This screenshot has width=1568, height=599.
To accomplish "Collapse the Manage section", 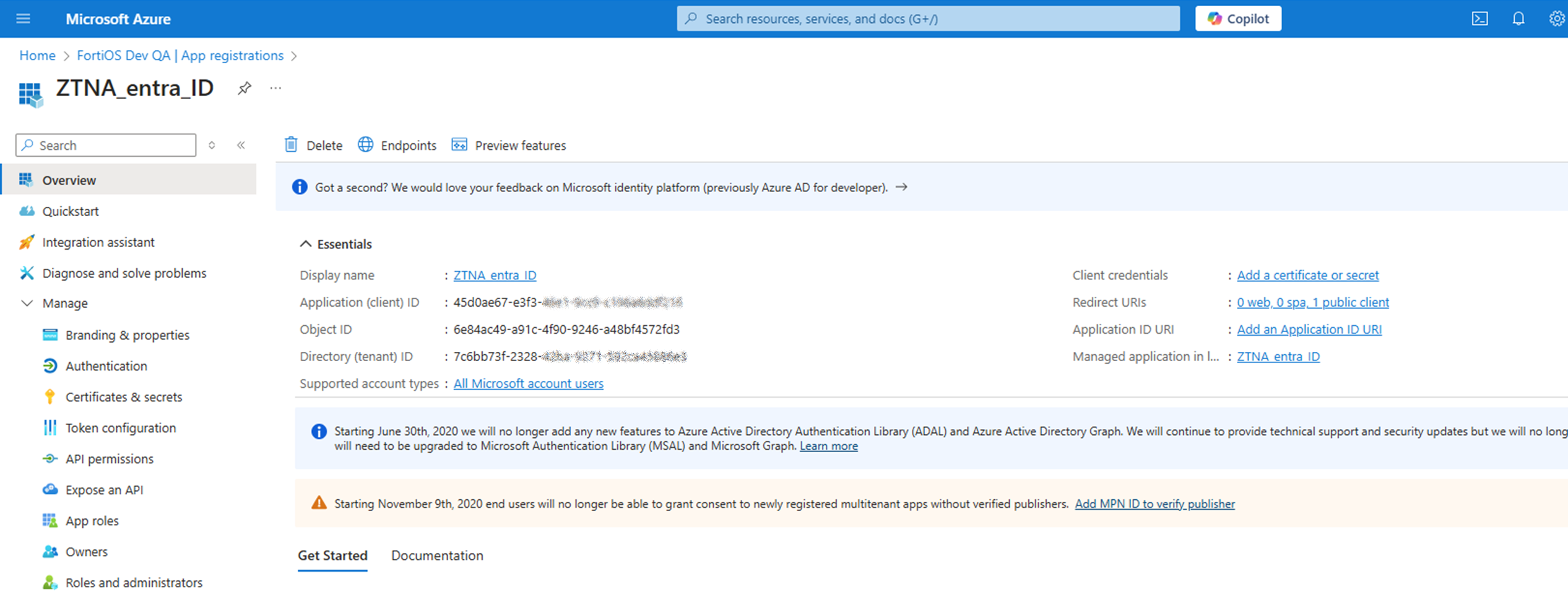I will click(27, 304).
